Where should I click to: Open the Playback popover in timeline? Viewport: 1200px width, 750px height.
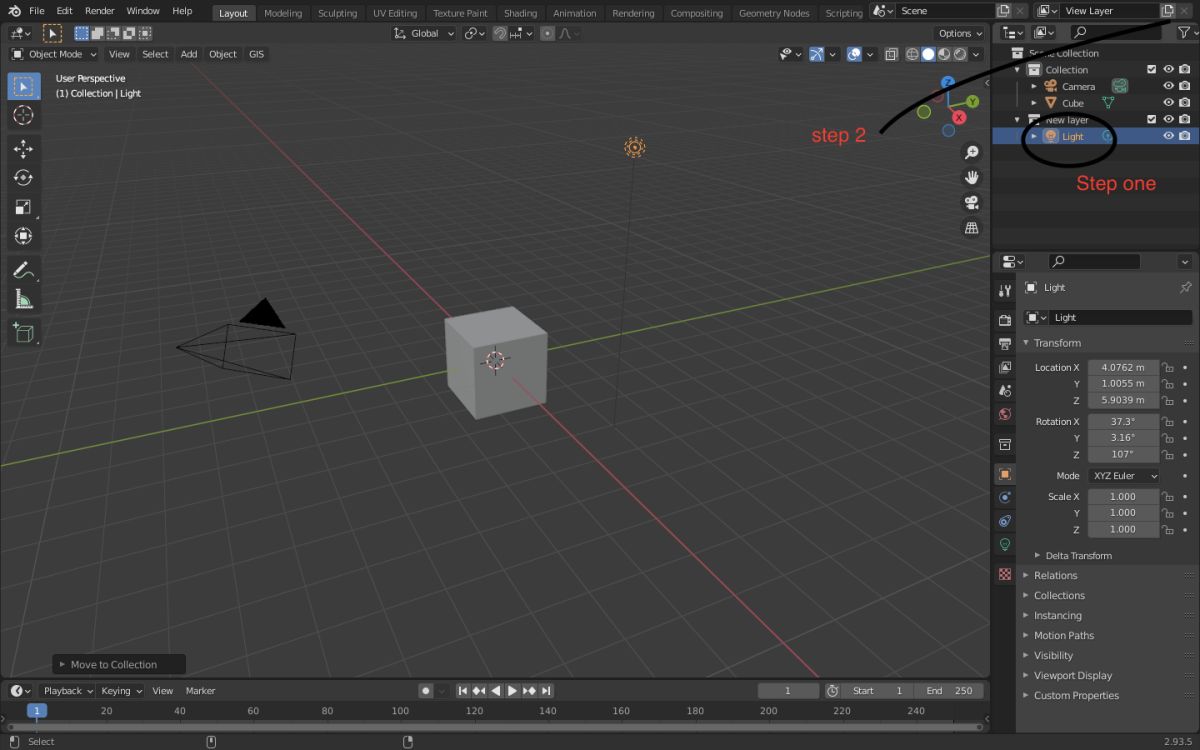pyautogui.click(x=66, y=691)
